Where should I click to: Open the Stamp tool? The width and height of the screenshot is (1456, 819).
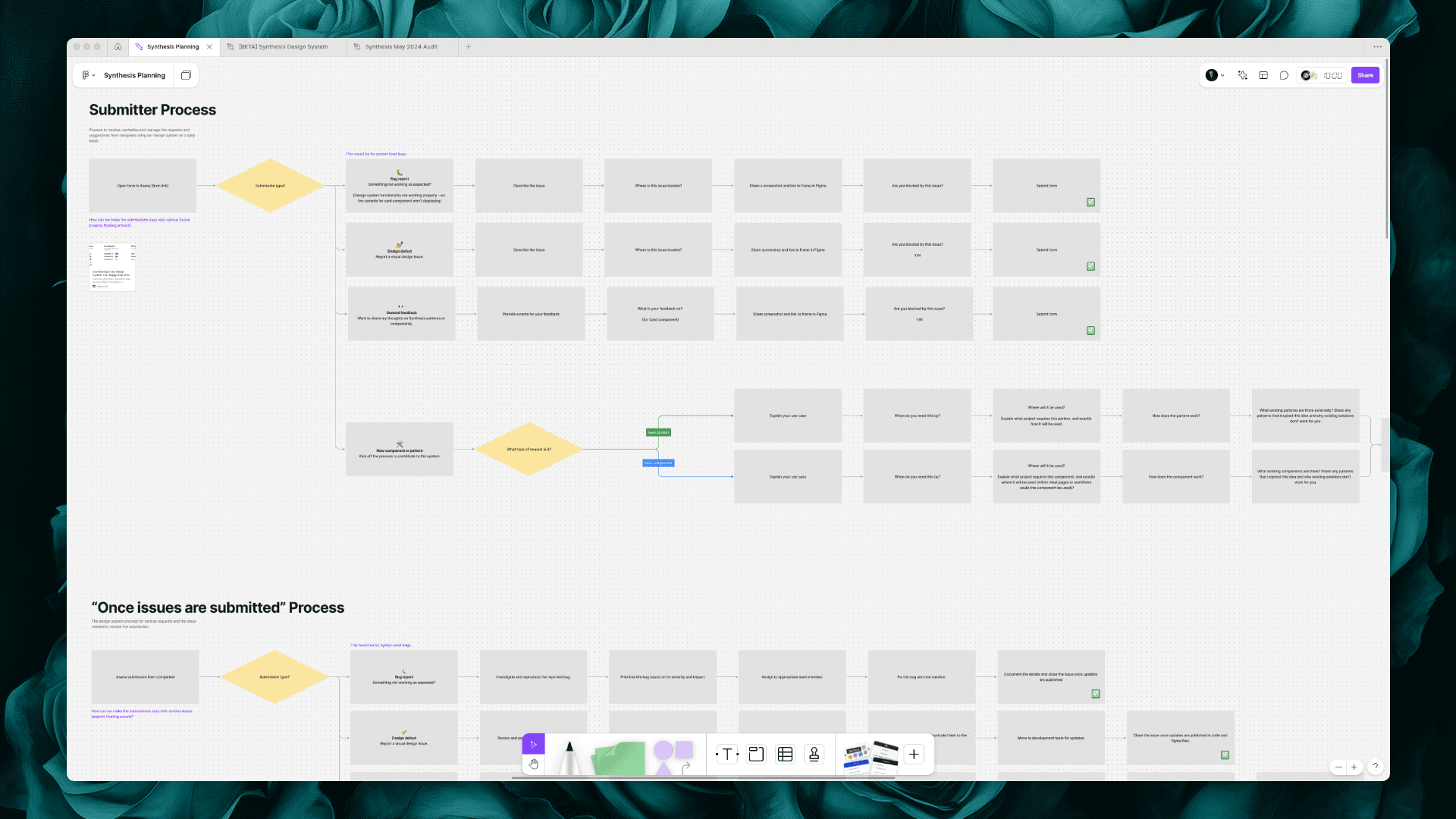pyautogui.click(x=814, y=754)
